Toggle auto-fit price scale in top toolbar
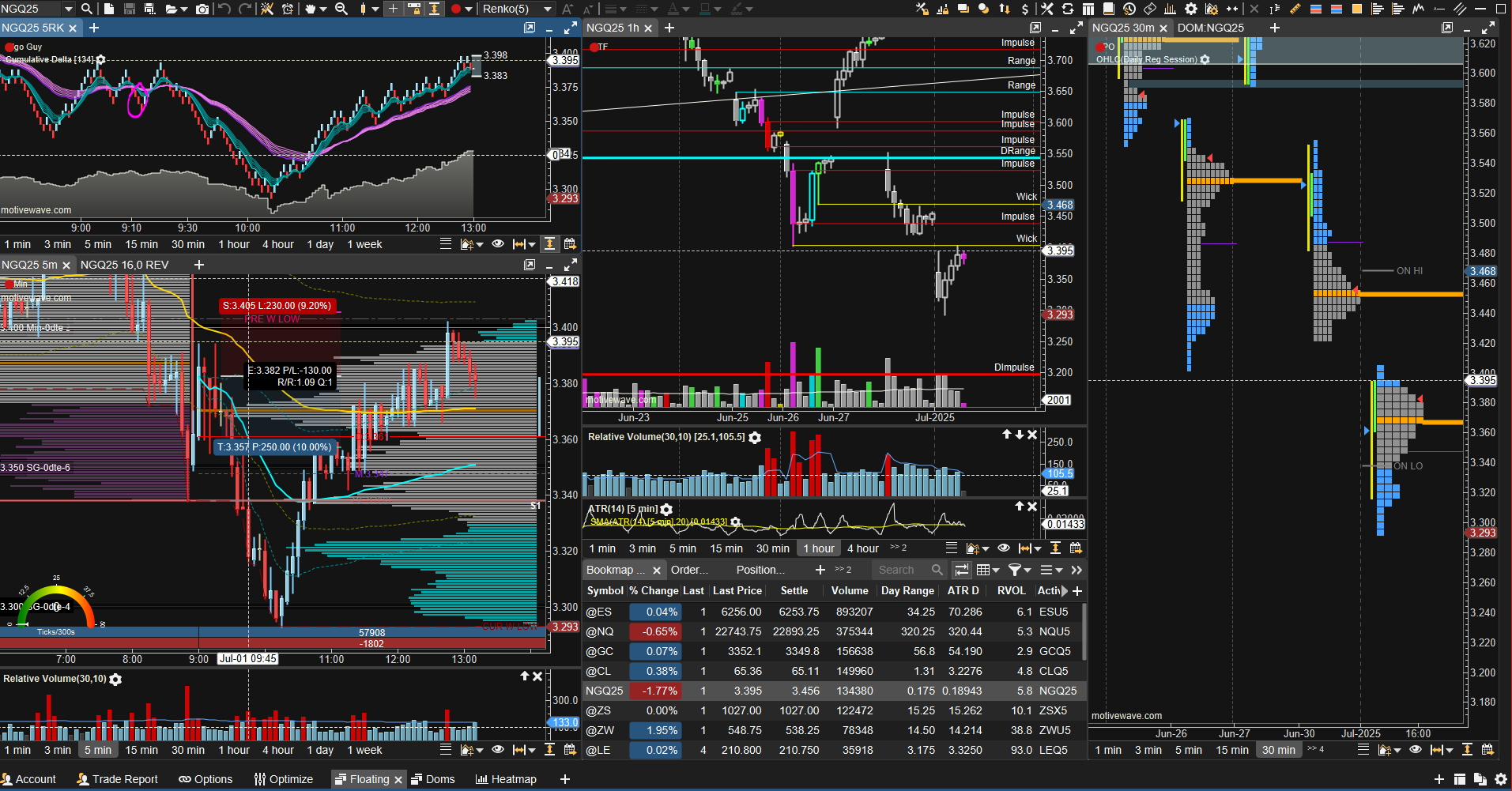 [435, 9]
